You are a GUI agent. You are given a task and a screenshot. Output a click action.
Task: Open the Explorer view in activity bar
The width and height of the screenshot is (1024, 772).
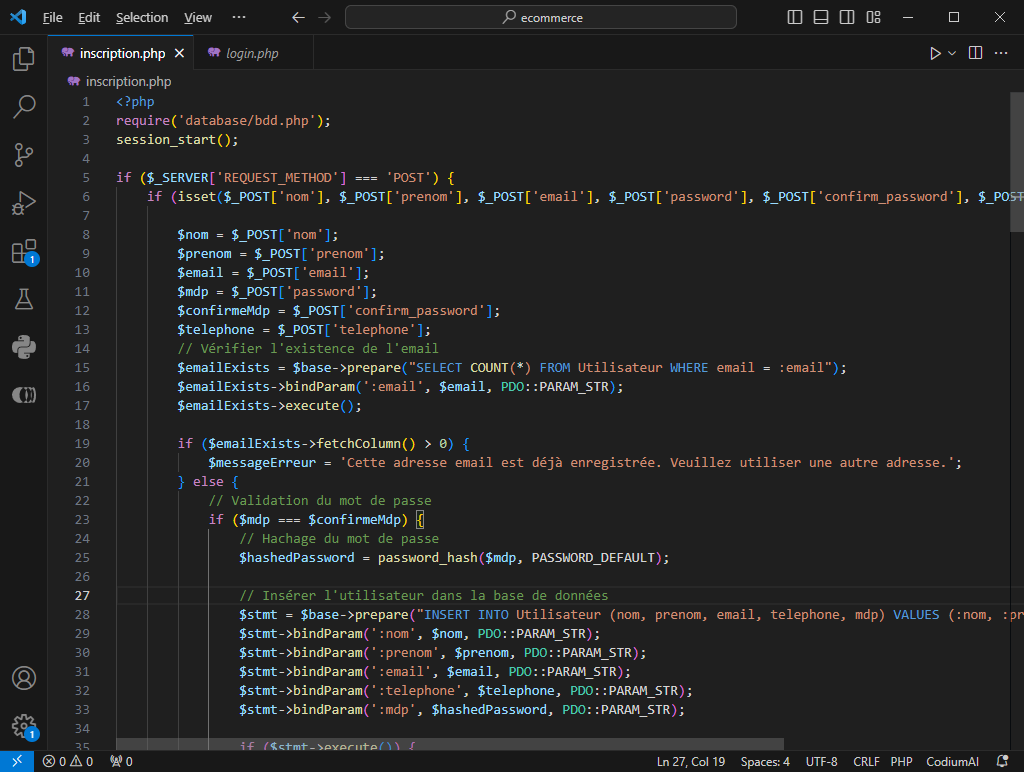click(24, 59)
